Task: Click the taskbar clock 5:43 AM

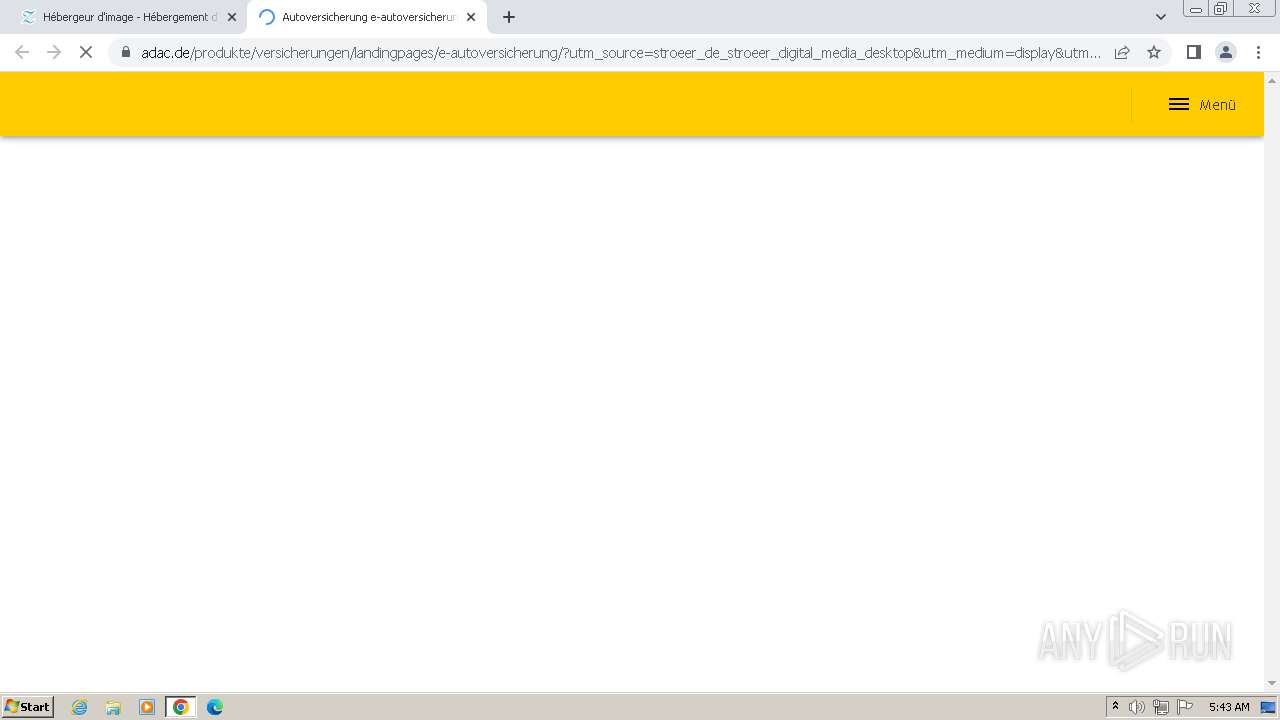Action: (x=1229, y=707)
